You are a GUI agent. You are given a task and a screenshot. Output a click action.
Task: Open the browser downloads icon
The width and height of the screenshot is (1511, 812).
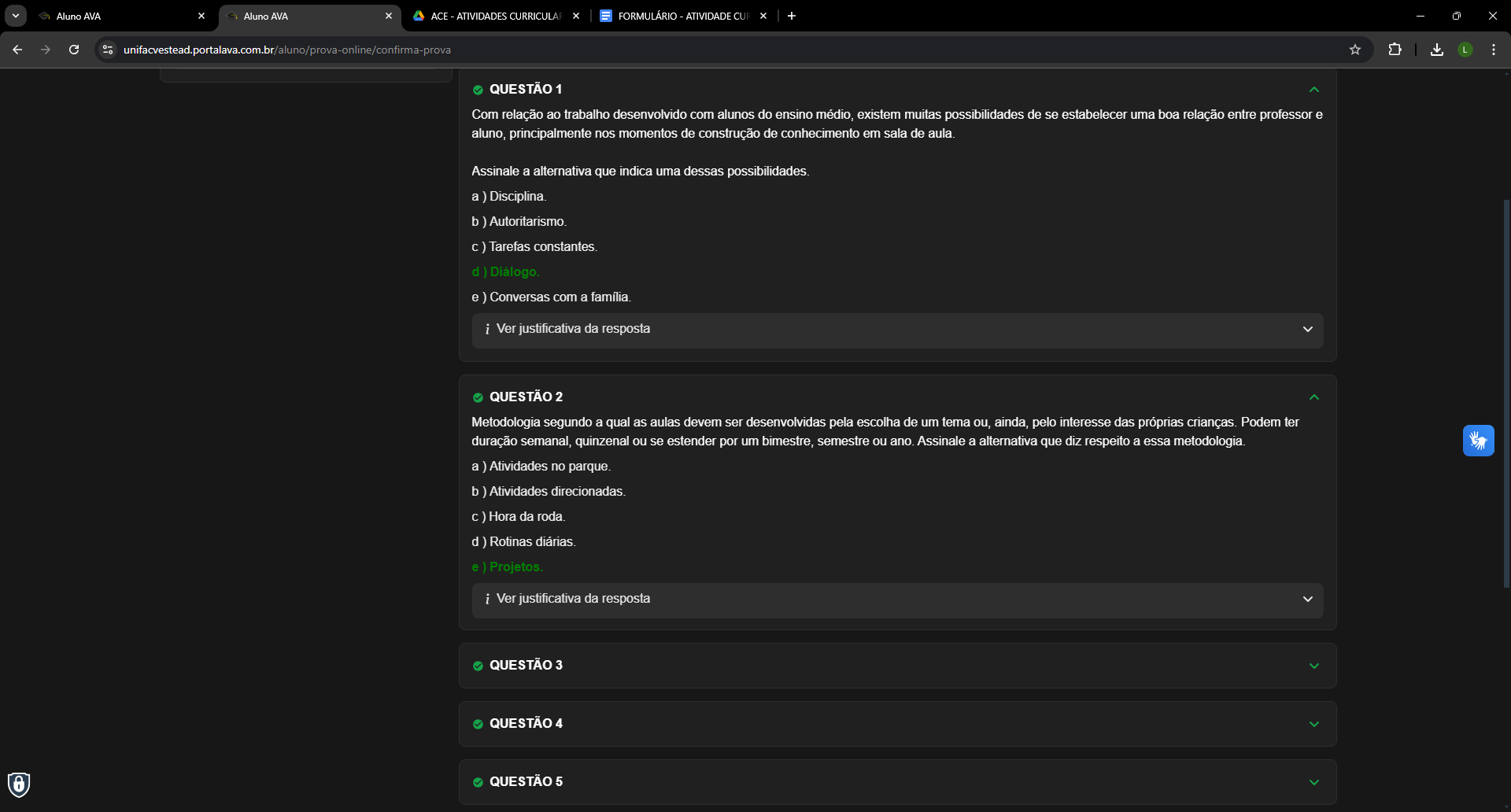(1437, 50)
